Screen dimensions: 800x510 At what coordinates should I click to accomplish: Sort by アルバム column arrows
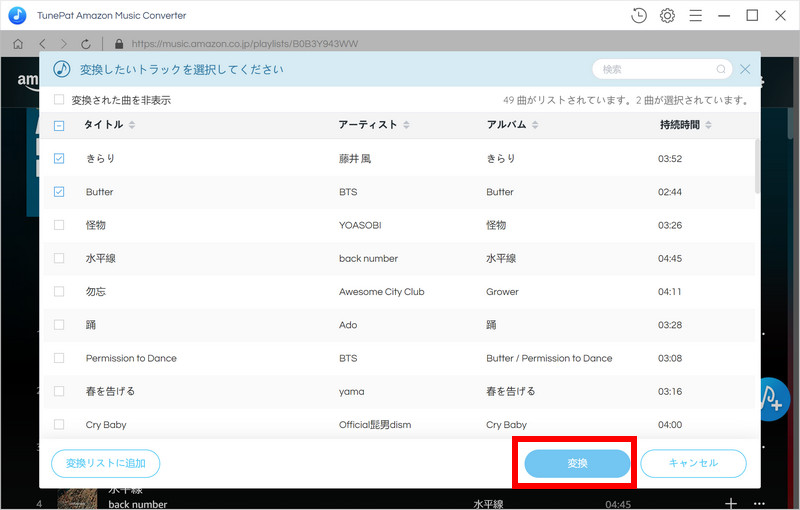point(535,125)
